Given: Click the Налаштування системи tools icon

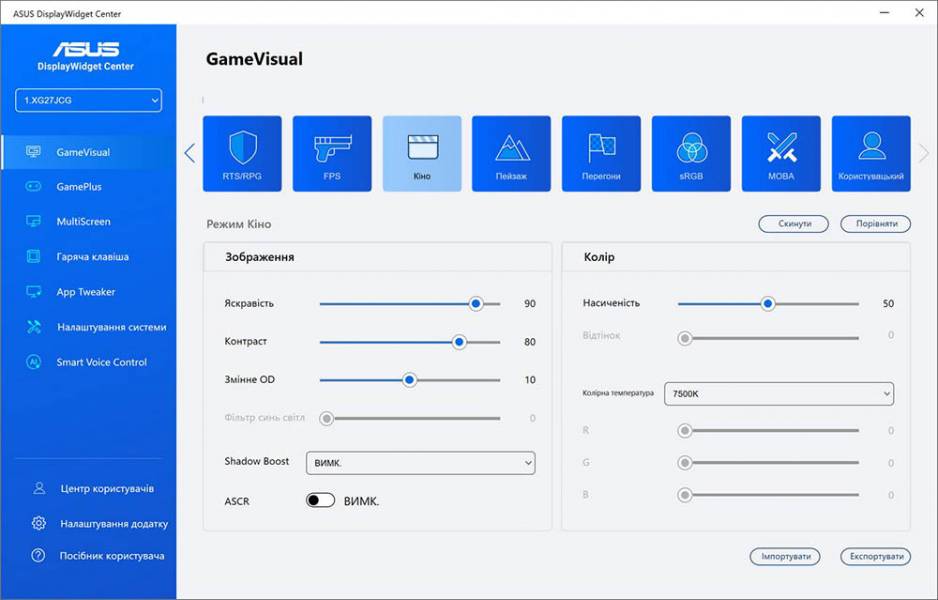Looking at the screenshot, I should pyautogui.click(x=34, y=327).
